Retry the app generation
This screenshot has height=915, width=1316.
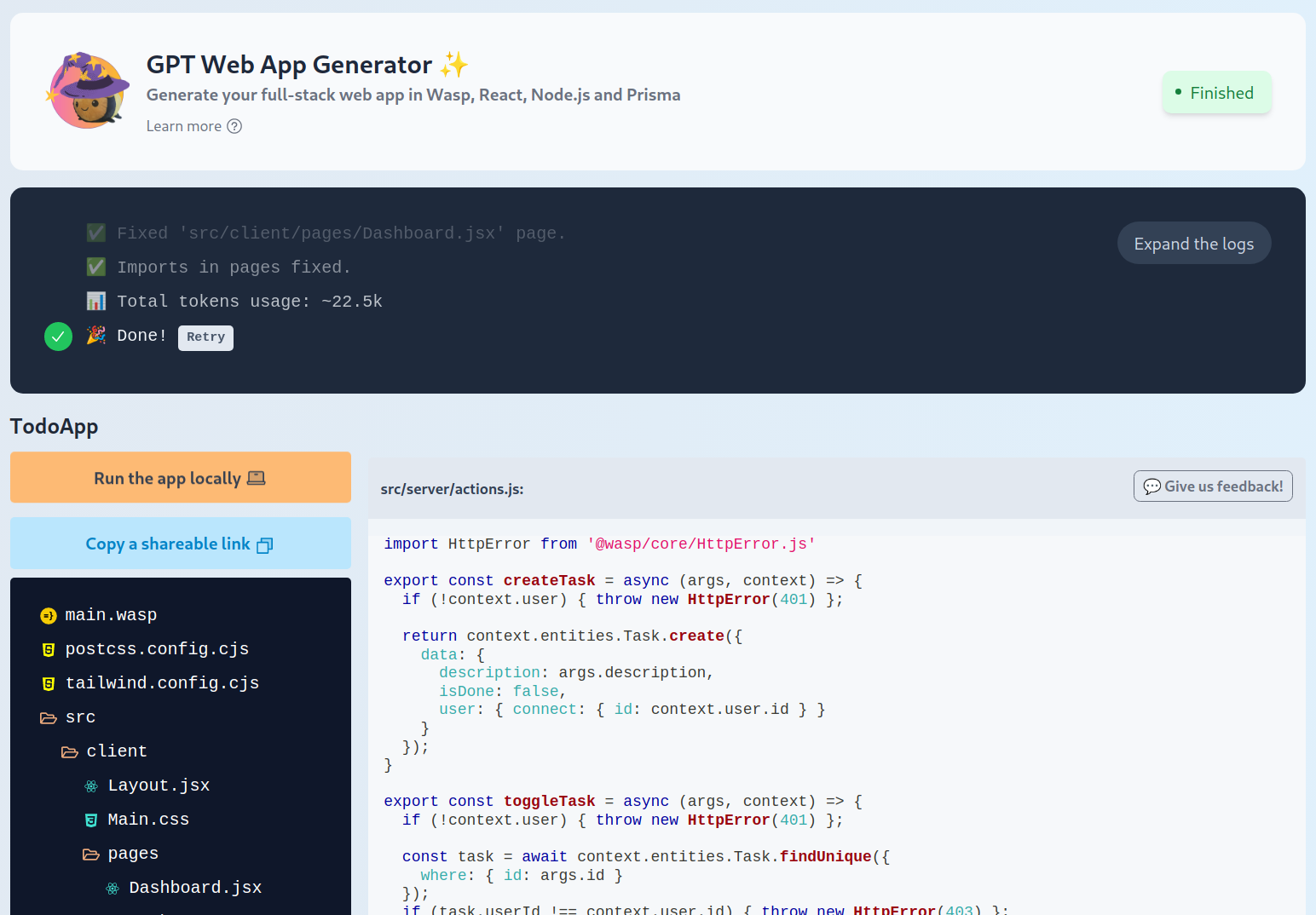pyautogui.click(x=205, y=337)
